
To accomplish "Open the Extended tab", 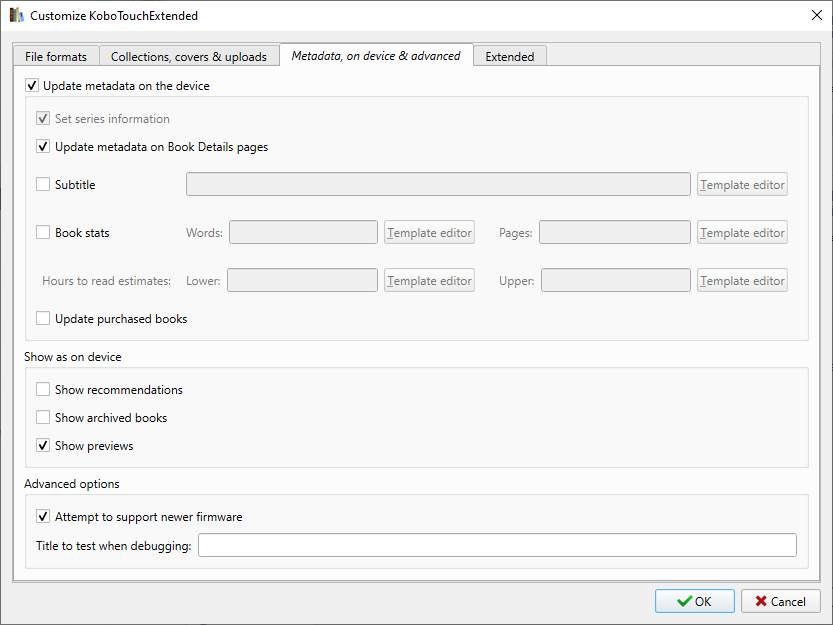I will tap(510, 57).
